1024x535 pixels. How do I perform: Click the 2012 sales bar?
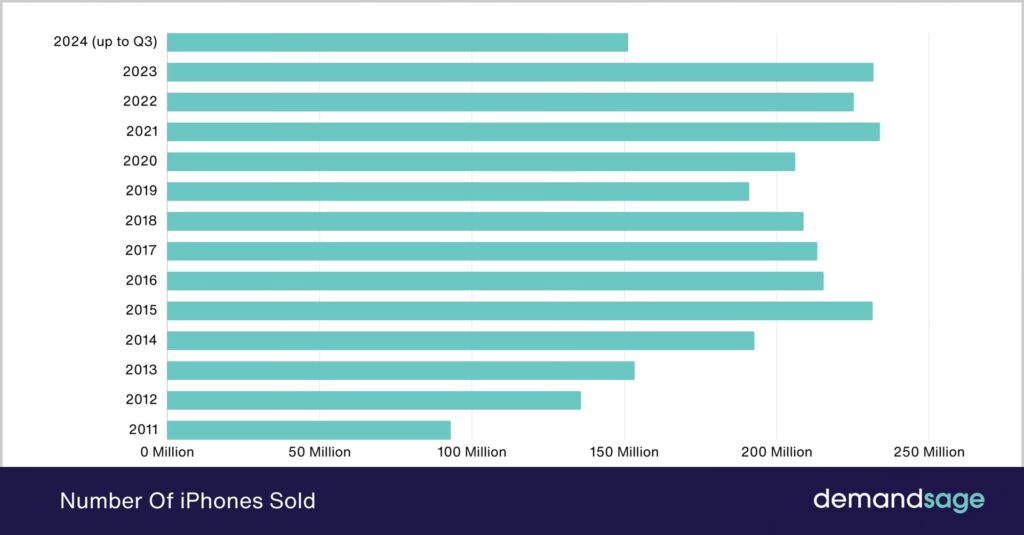click(x=374, y=400)
